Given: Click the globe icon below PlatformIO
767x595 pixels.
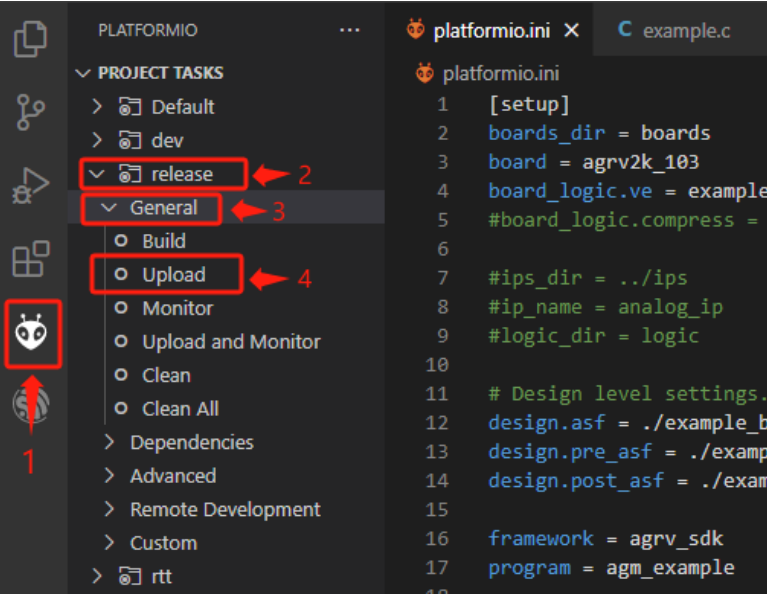Looking at the screenshot, I should (32, 405).
